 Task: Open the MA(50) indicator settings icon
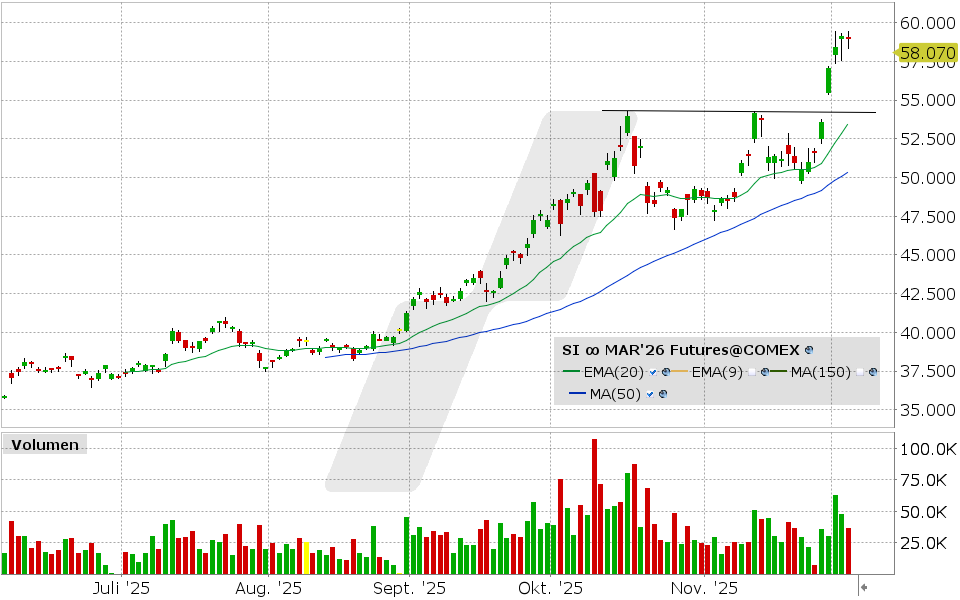tap(662, 392)
